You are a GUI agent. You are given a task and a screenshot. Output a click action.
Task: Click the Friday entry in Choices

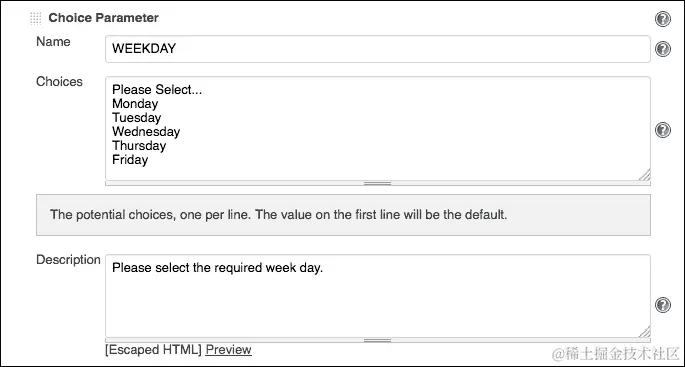pyautogui.click(x=130, y=159)
